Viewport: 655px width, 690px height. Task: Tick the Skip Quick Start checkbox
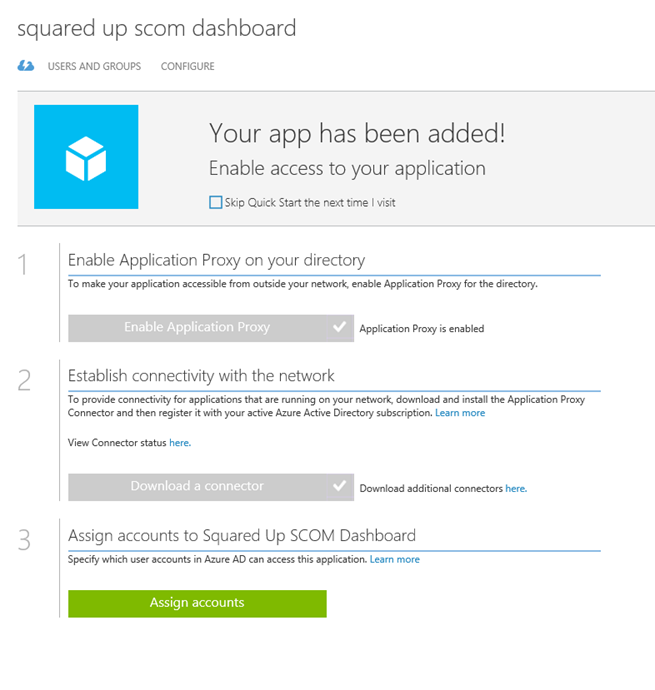pyautogui.click(x=215, y=202)
